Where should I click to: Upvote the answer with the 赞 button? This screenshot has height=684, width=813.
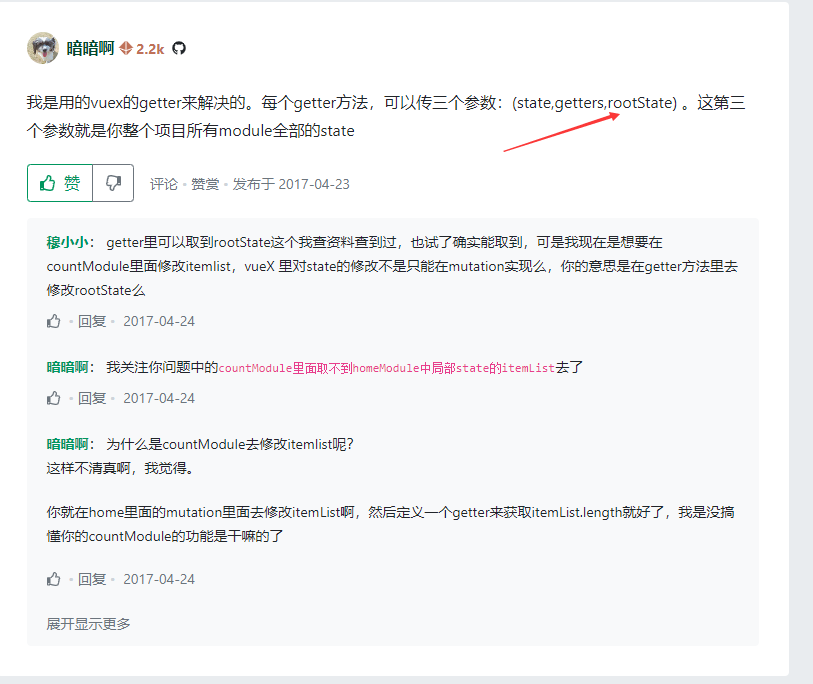60,183
